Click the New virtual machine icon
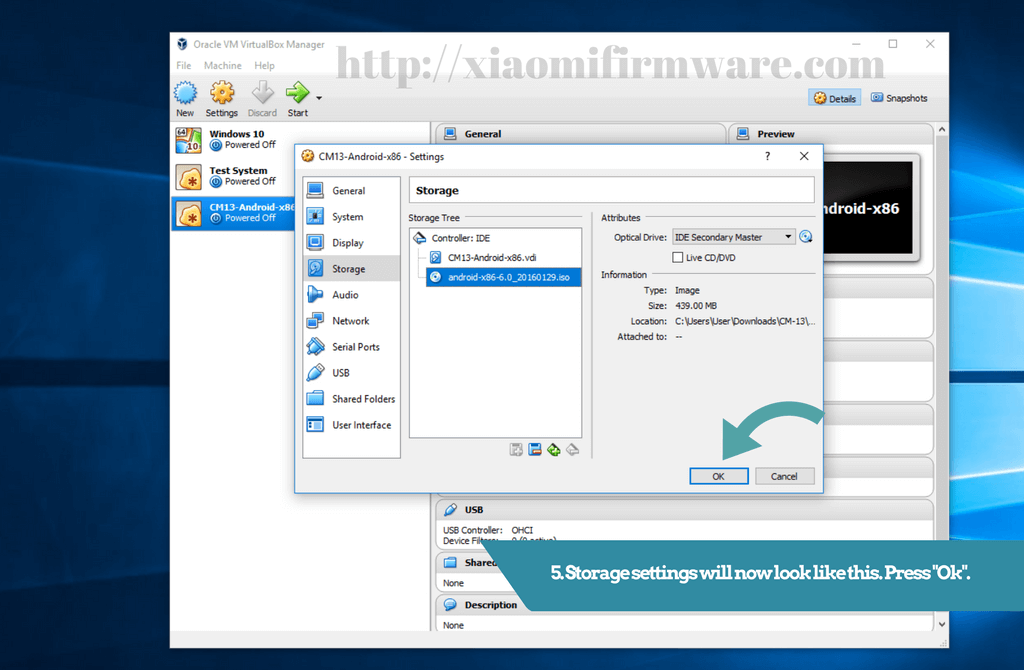 pos(185,99)
